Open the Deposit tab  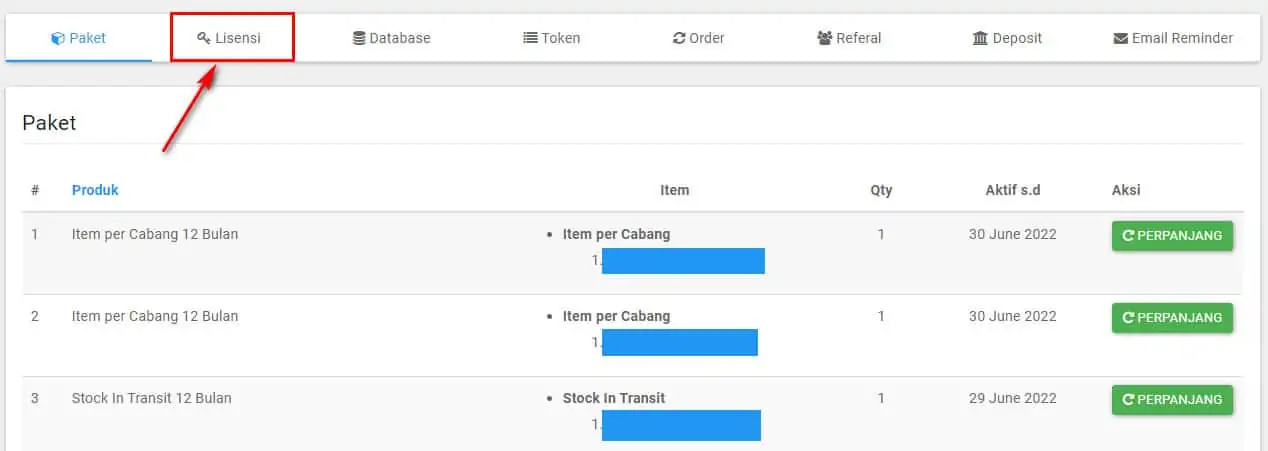pyautogui.click(x=1007, y=38)
